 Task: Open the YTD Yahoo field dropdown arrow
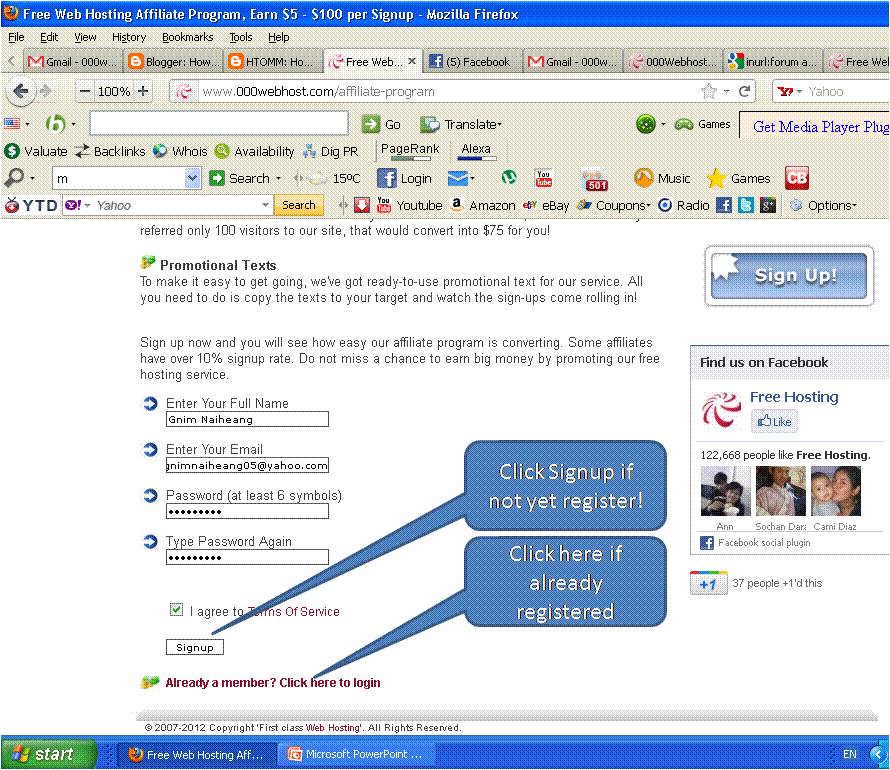tap(265, 205)
